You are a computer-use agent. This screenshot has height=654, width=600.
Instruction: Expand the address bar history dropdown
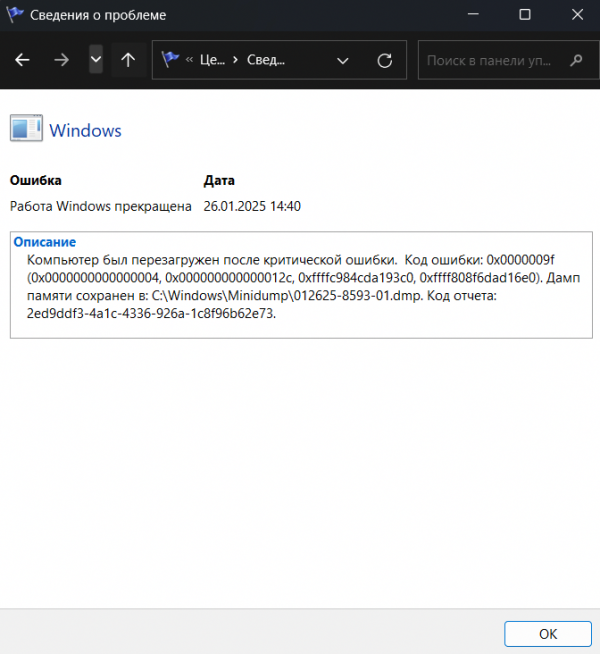(343, 60)
